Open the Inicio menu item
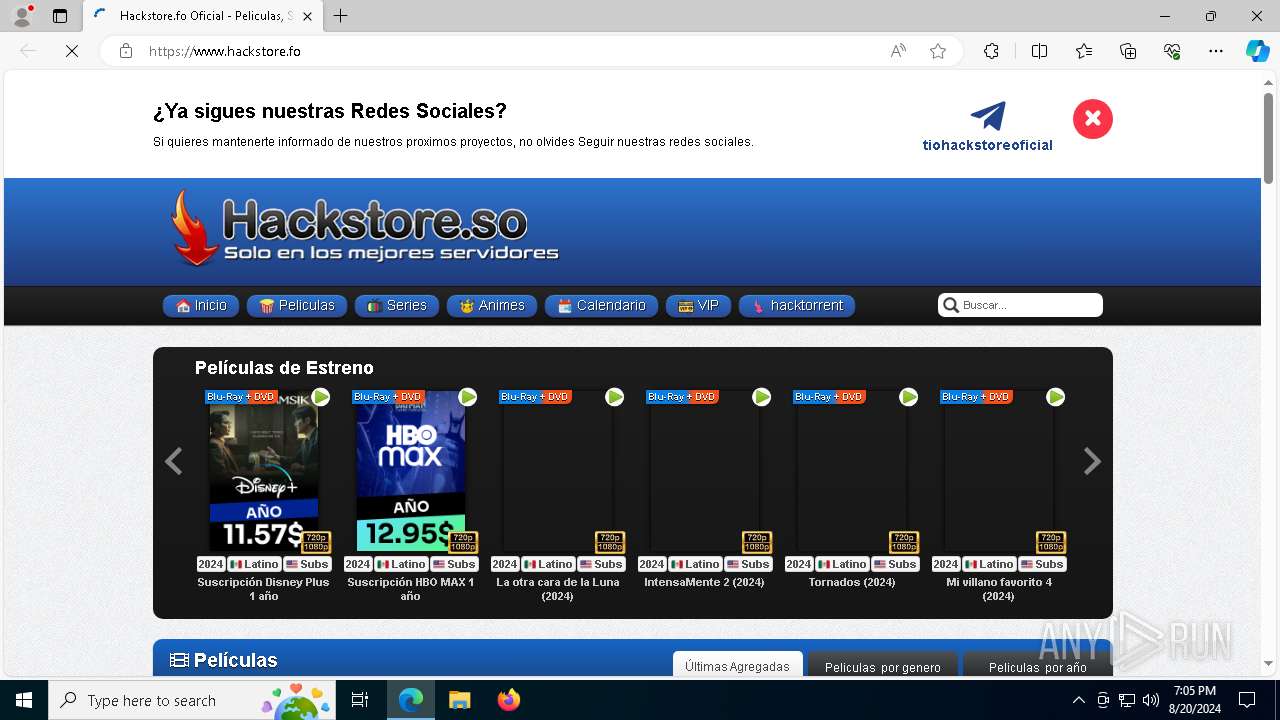 [201, 306]
